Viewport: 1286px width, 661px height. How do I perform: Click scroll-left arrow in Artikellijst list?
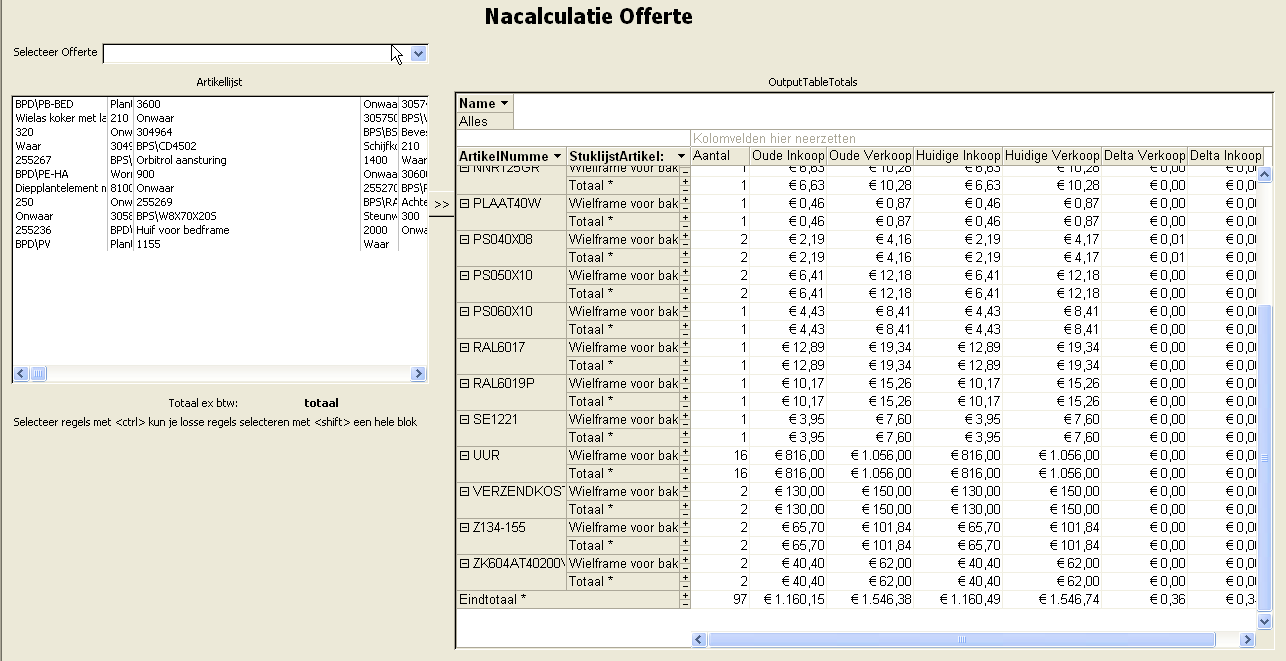[x=20, y=374]
